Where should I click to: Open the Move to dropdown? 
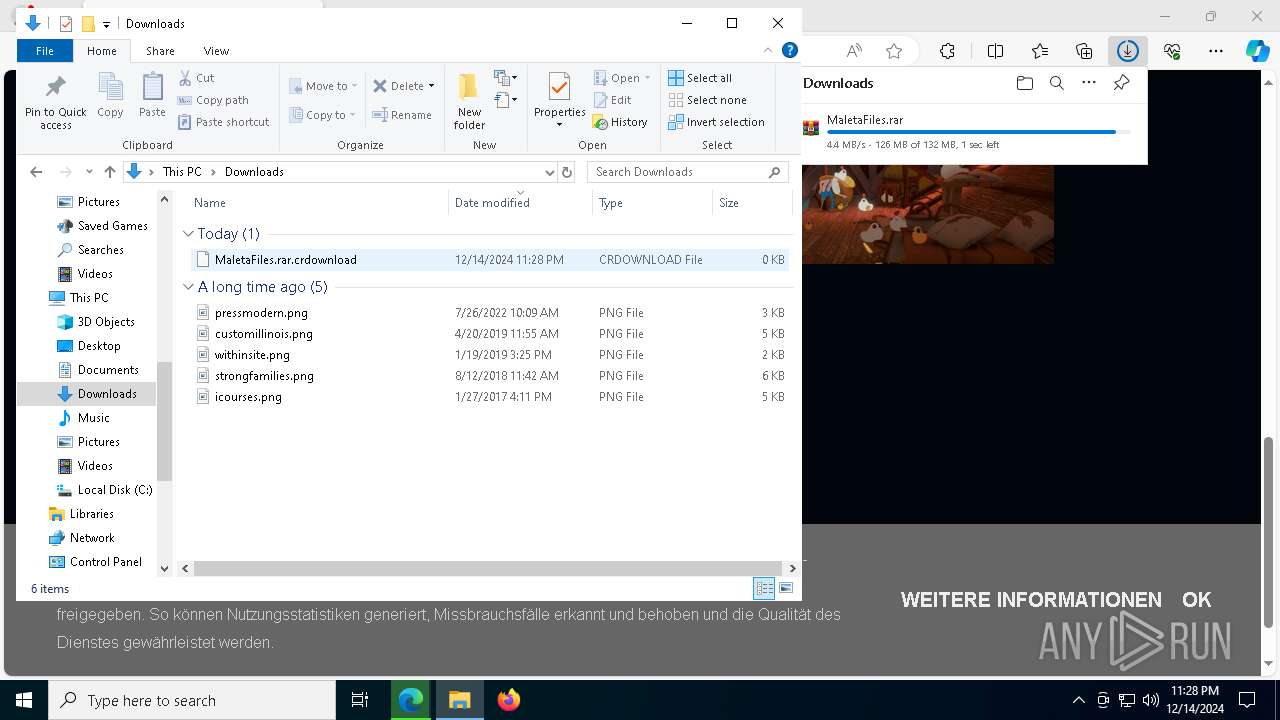pos(322,86)
